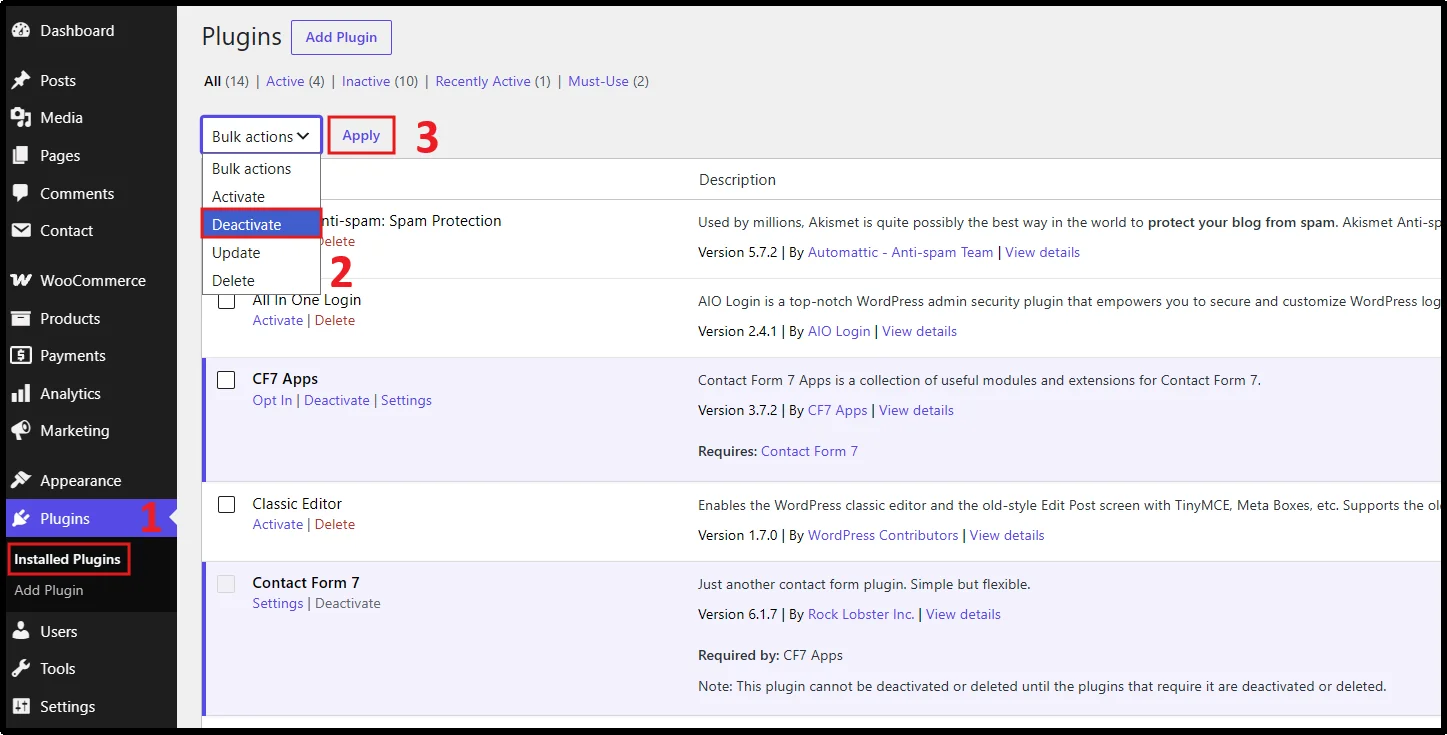This screenshot has width=1447, height=735.
Task: View details for All In One Login
Action: [x=919, y=332]
